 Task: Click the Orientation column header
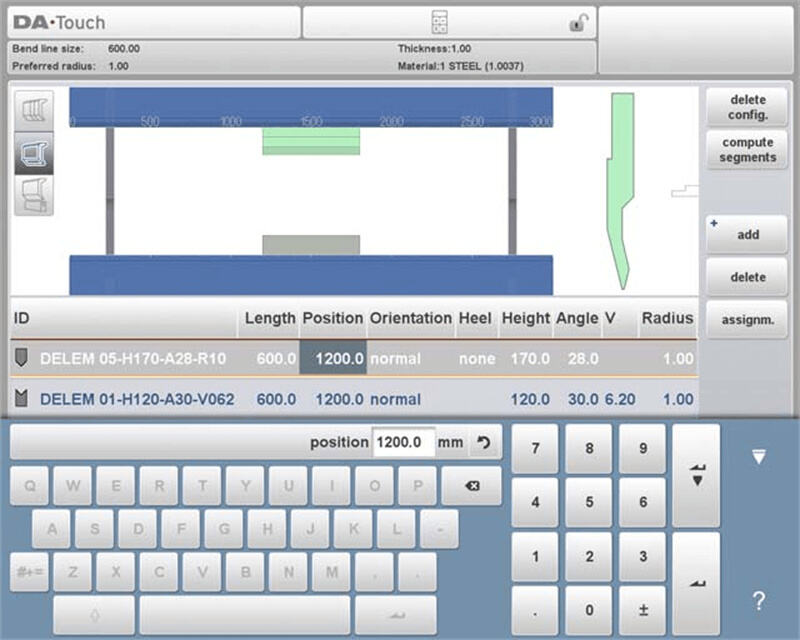(410, 318)
